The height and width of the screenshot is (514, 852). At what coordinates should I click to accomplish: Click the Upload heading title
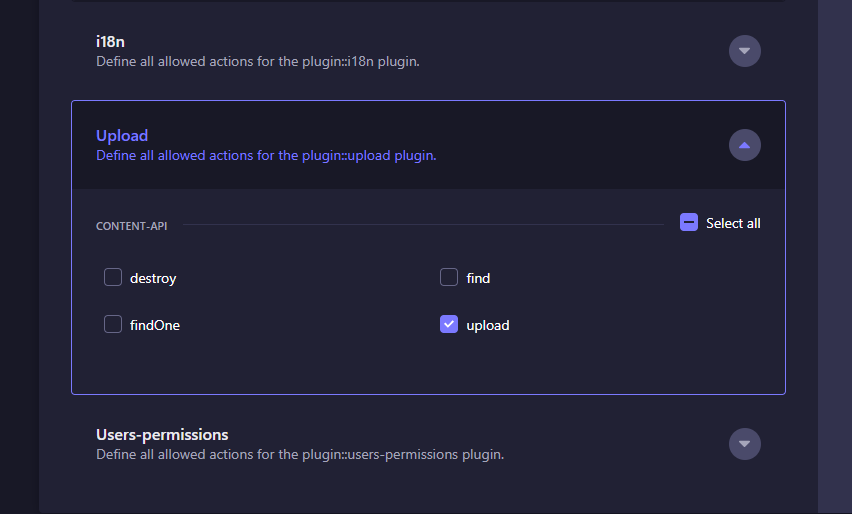[122, 136]
